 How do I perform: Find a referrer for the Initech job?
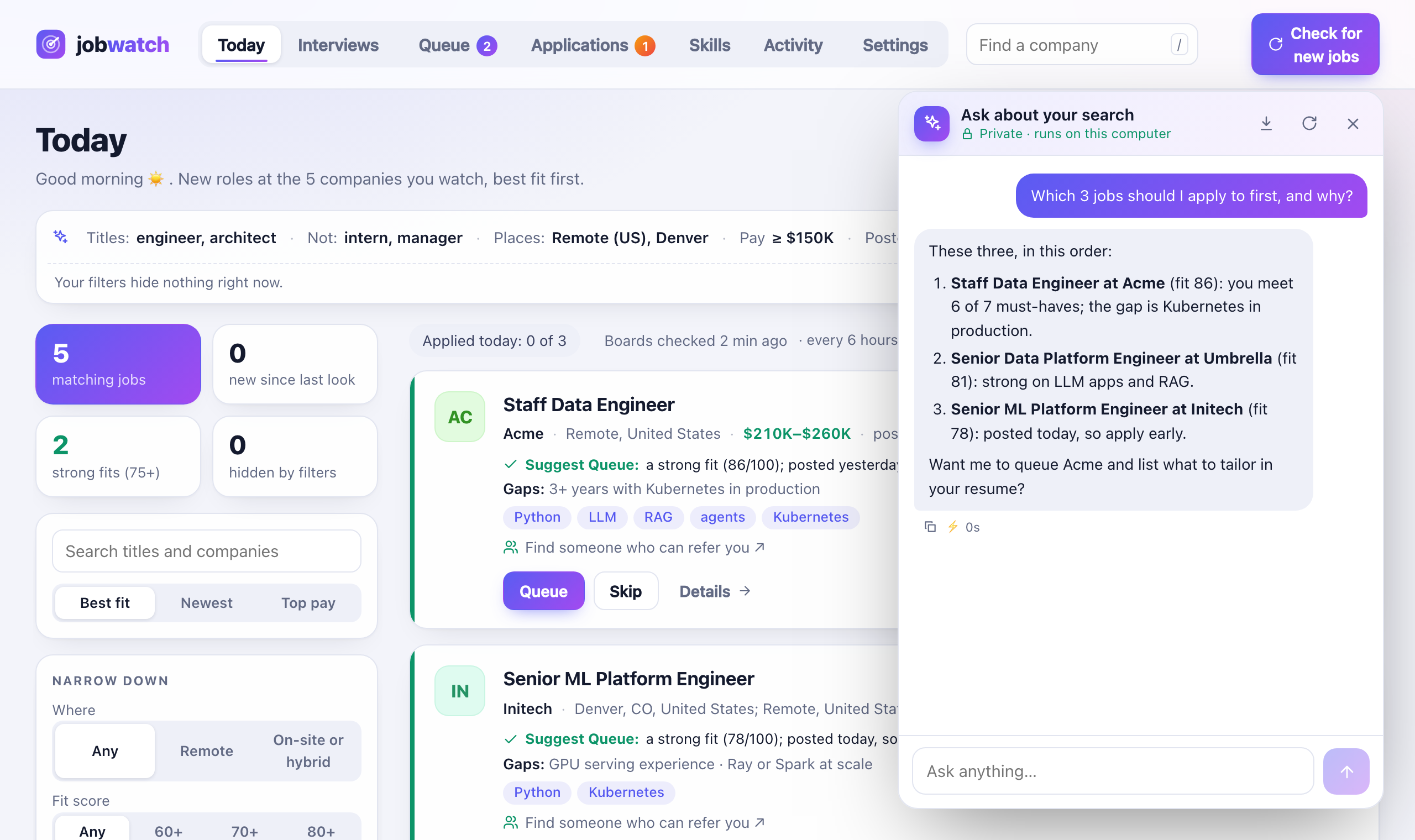[x=634, y=822]
